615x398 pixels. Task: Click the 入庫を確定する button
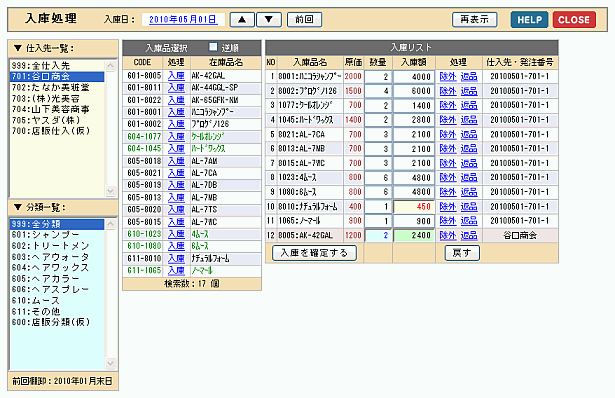[314, 253]
